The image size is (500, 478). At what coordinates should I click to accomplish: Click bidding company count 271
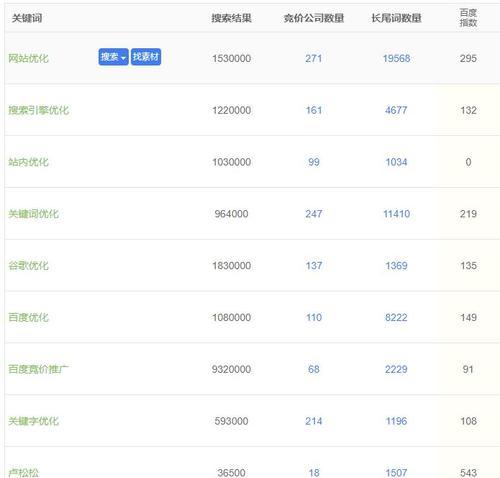click(x=314, y=58)
